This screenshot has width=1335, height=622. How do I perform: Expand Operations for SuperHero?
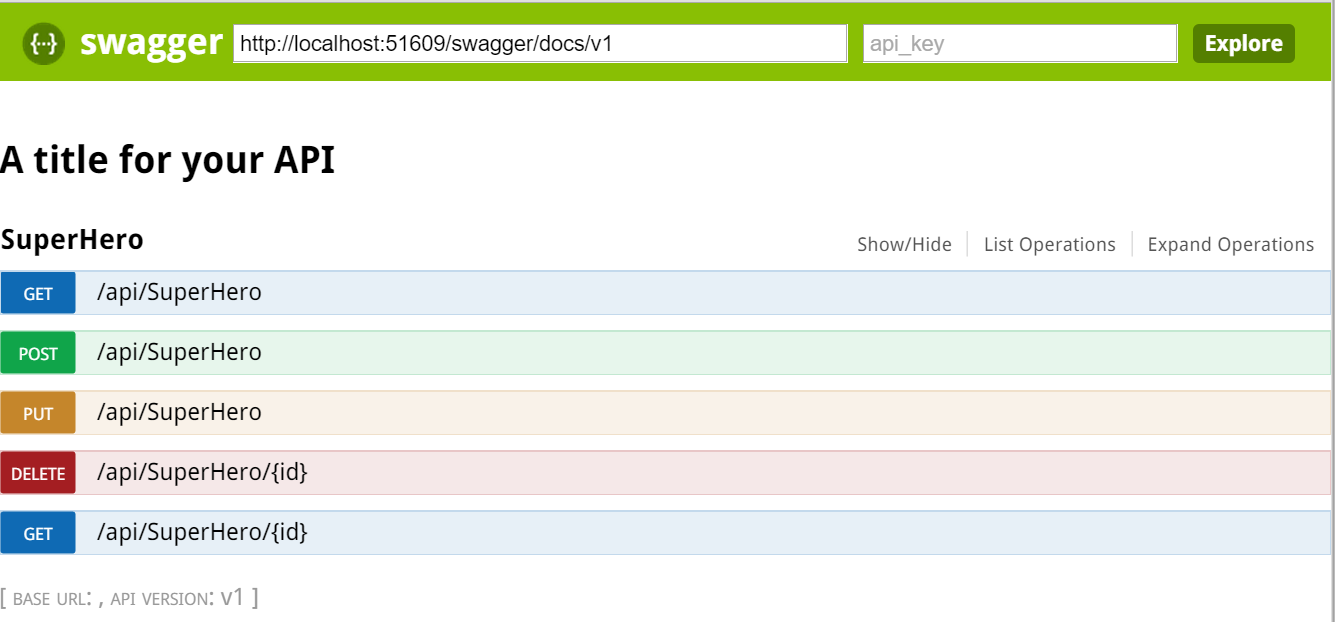[1230, 245]
